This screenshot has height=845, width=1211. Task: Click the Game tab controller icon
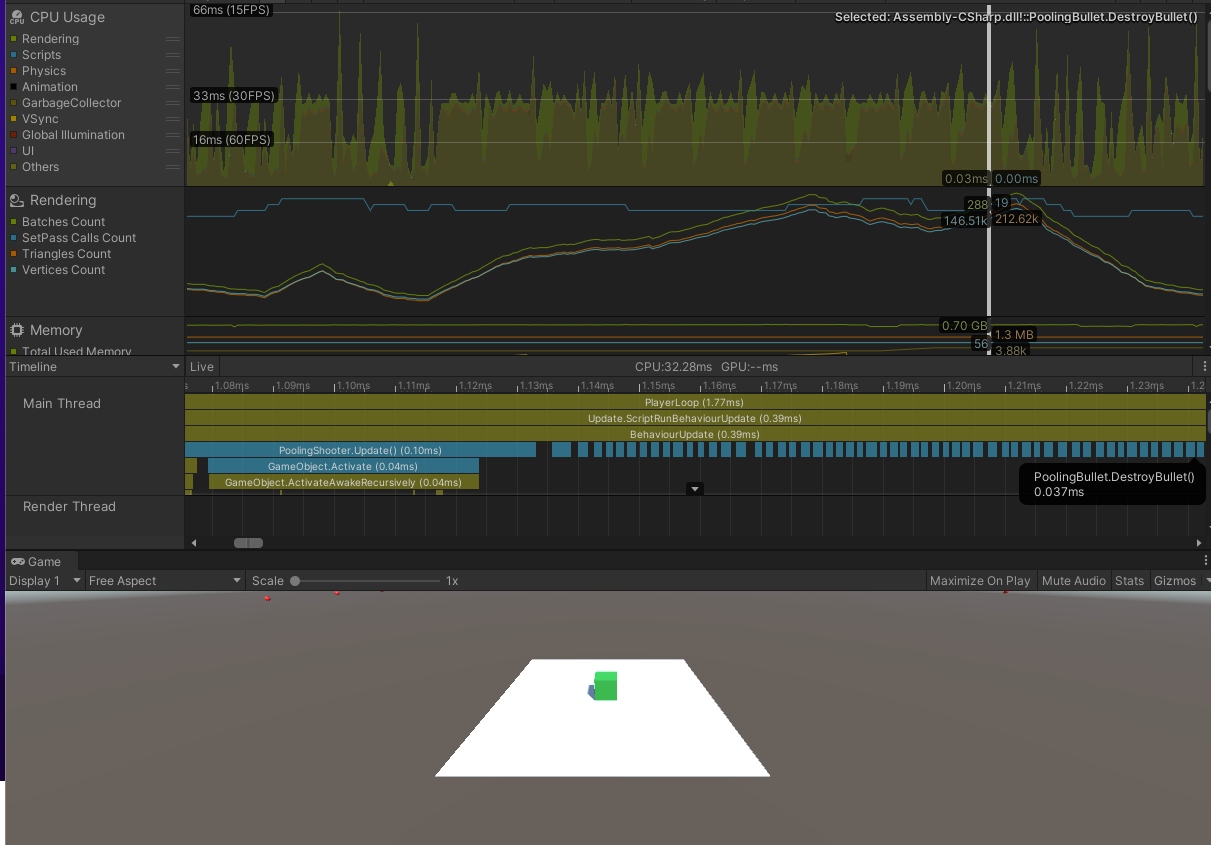tap(18, 562)
